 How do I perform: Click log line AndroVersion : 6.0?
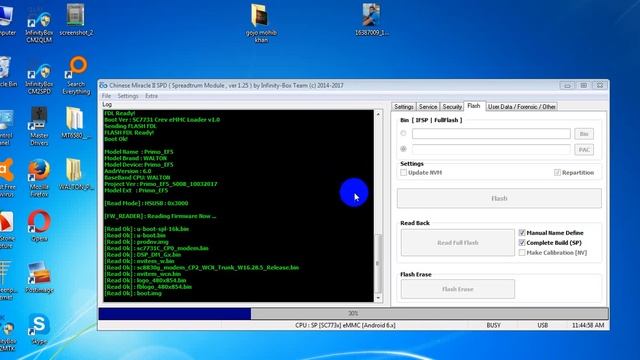[128, 171]
